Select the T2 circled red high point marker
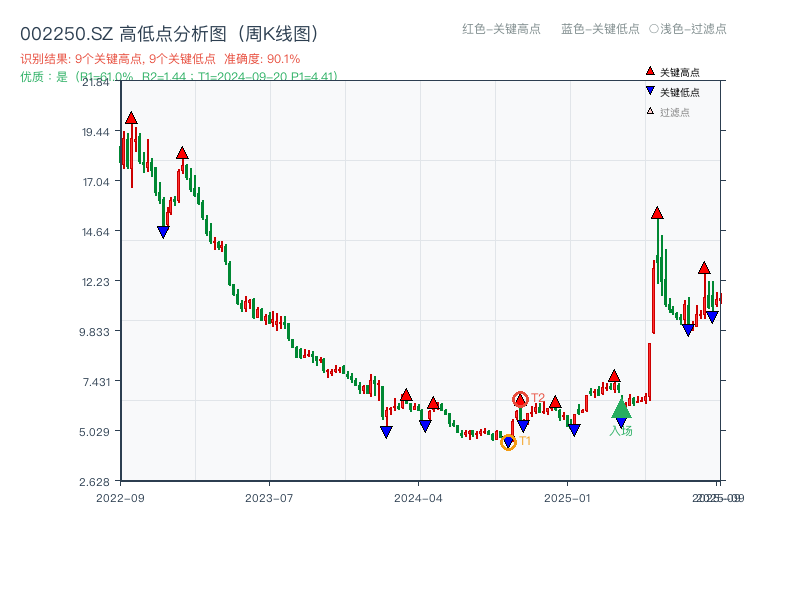 (x=521, y=397)
